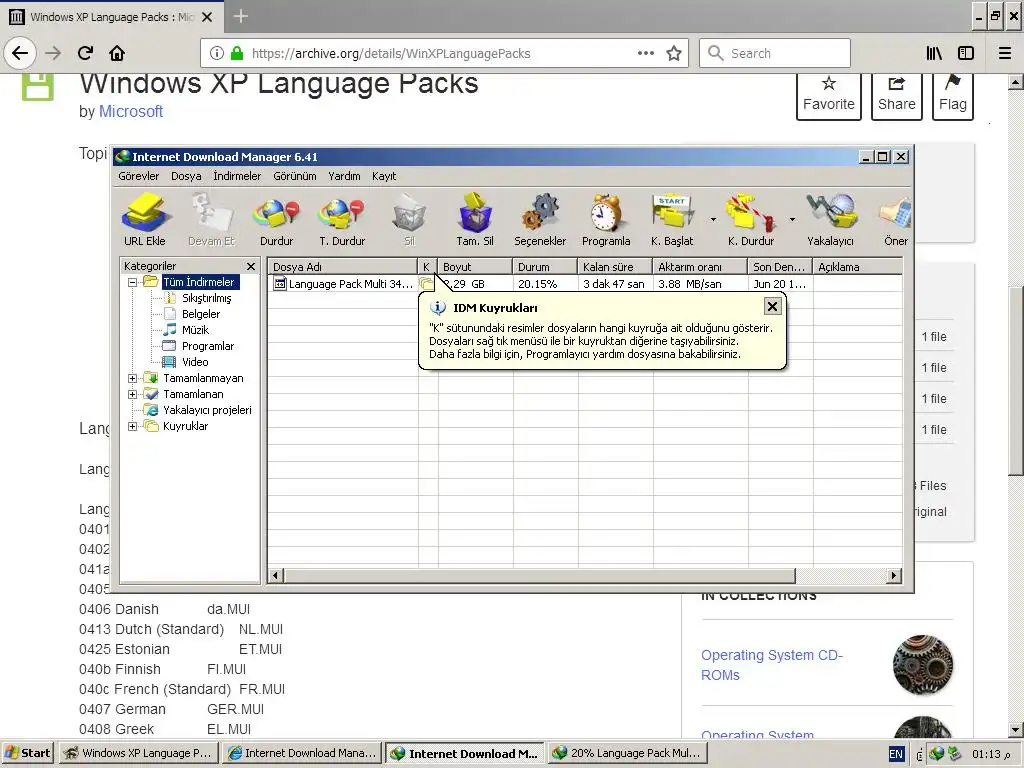Open Firefox hamburger menu
Viewport: 1024px width, 768px height.
(x=1005, y=54)
